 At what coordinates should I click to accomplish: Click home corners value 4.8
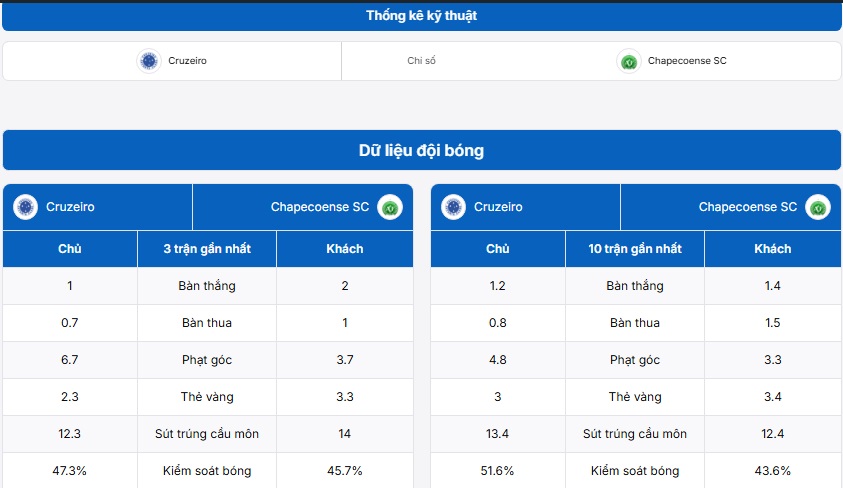click(498, 360)
